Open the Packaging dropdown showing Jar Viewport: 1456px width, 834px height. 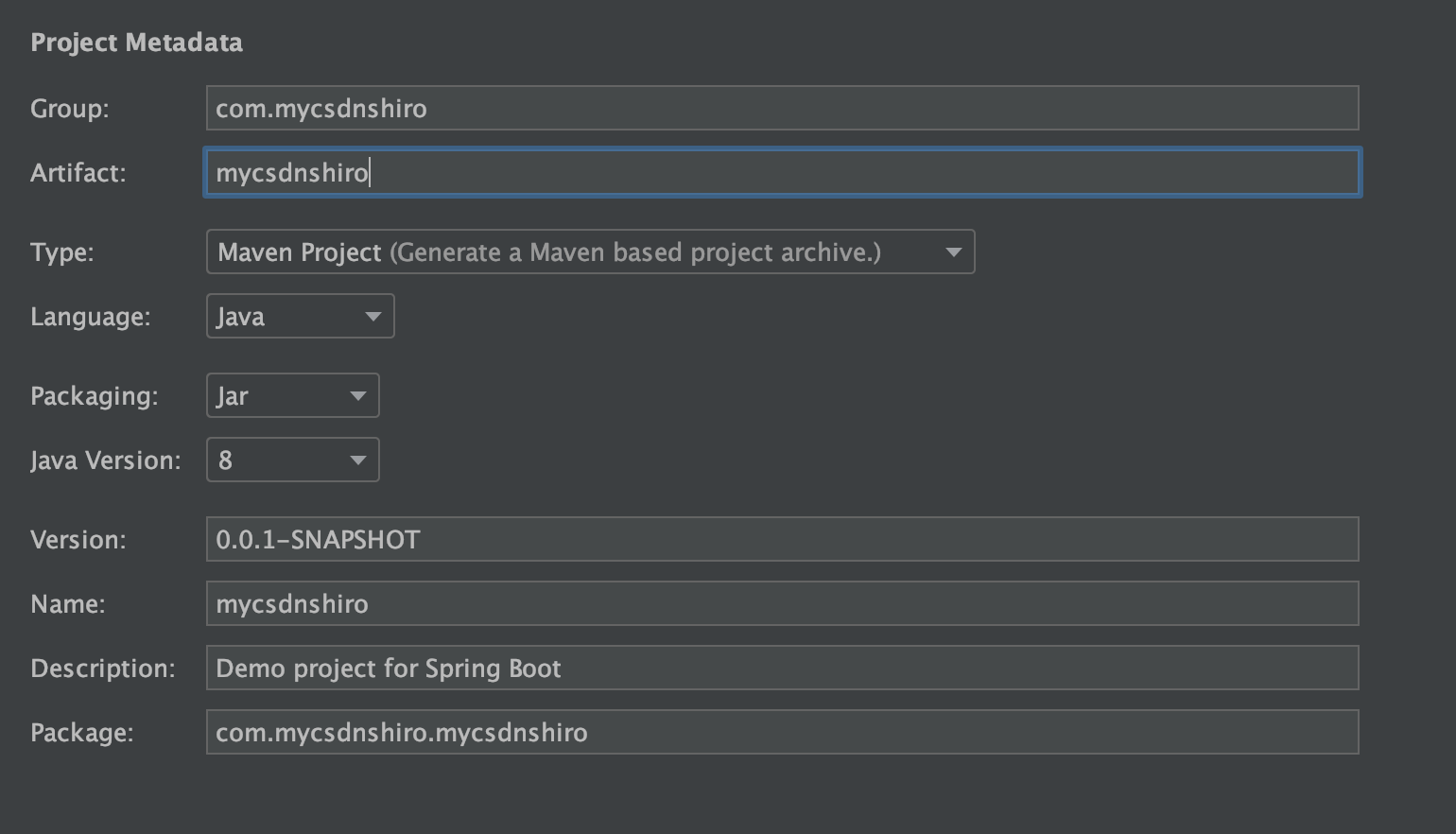coord(292,396)
